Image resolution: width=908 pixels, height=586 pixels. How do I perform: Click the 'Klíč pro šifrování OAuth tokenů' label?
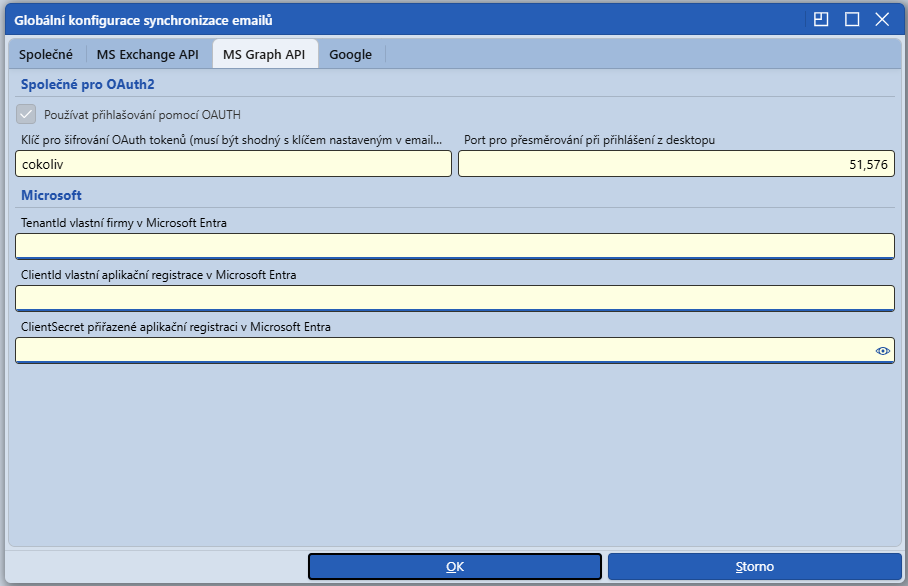click(x=231, y=140)
